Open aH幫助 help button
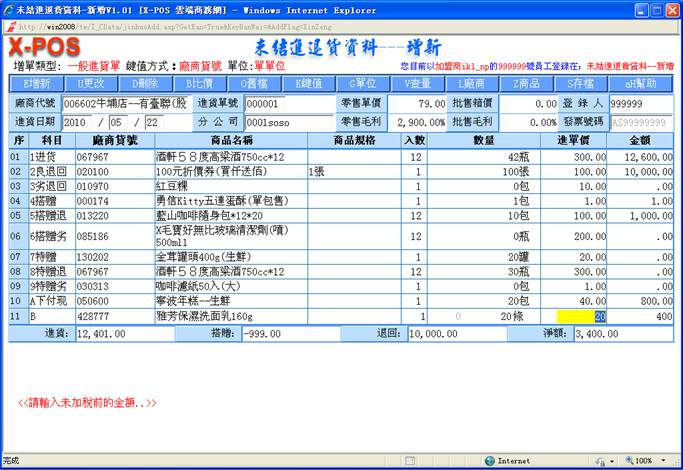Image resolution: width=683 pixels, height=470 pixels. pyautogui.click(x=640, y=83)
